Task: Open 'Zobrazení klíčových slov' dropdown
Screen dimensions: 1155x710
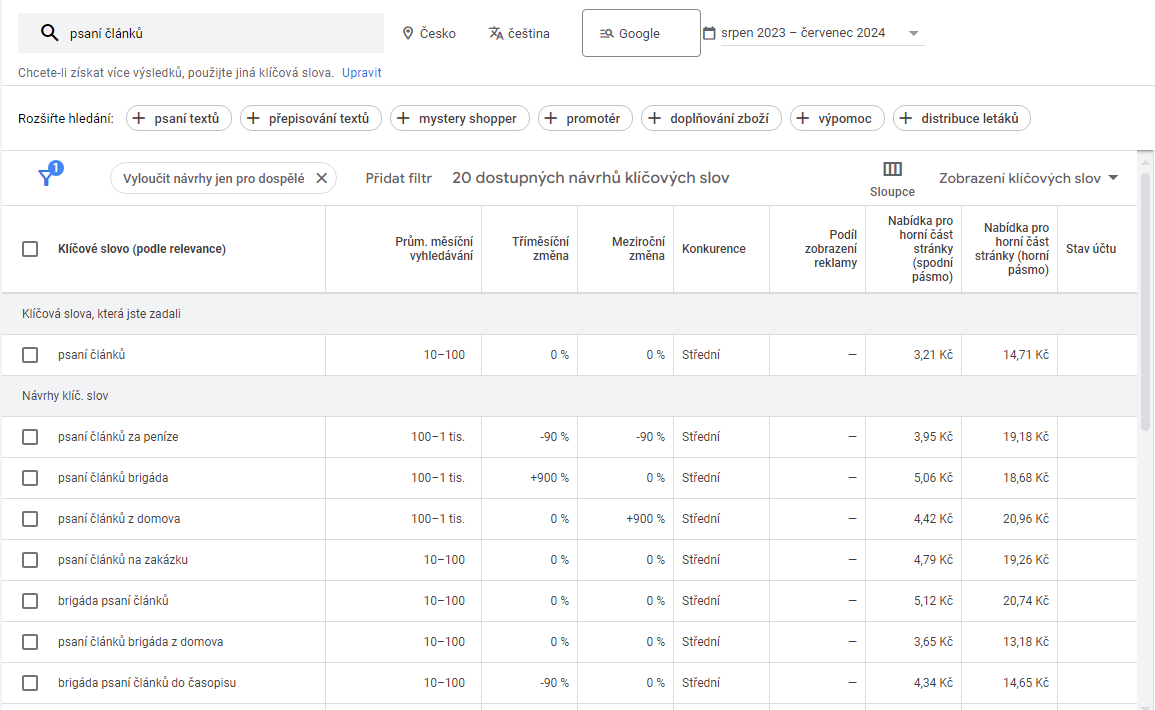Action: pos(1028,178)
